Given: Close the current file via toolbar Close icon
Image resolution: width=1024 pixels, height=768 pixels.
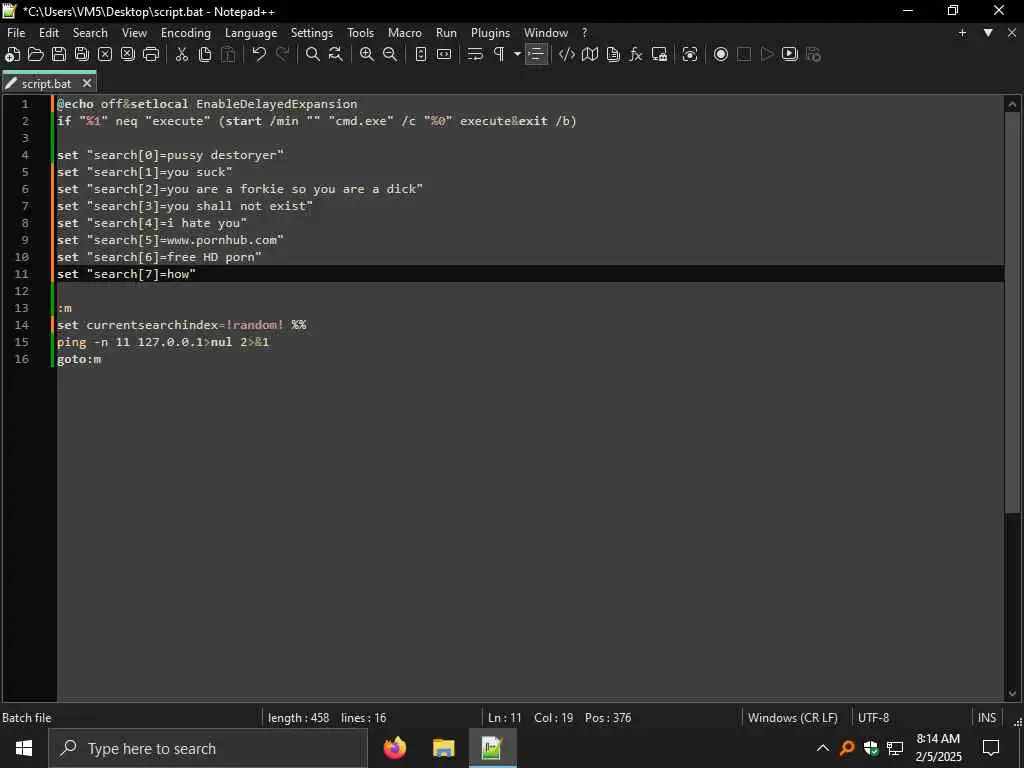Looking at the screenshot, I should pyautogui.click(x=104, y=54).
